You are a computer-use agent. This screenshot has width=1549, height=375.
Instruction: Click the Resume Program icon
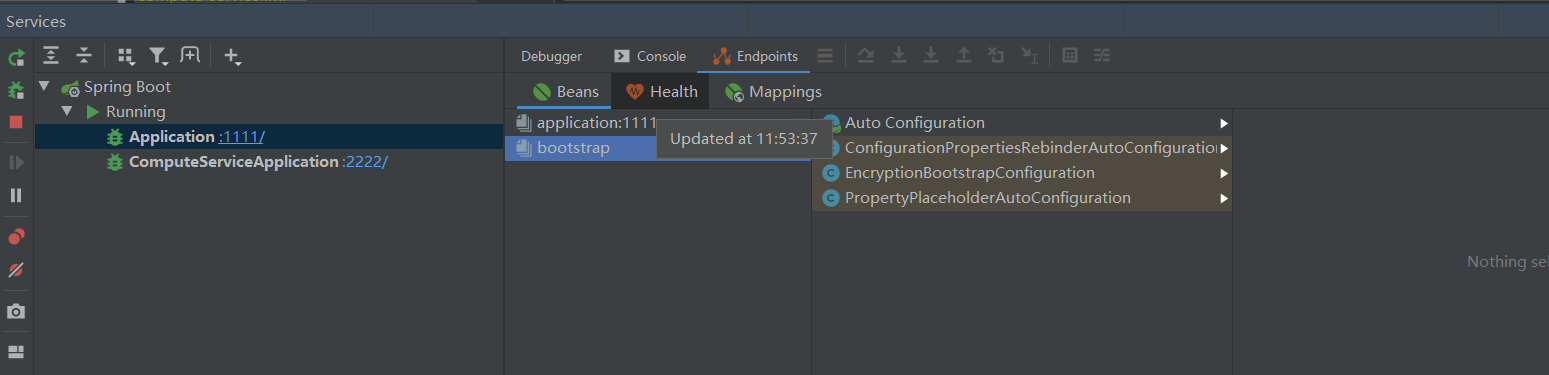[16, 162]
